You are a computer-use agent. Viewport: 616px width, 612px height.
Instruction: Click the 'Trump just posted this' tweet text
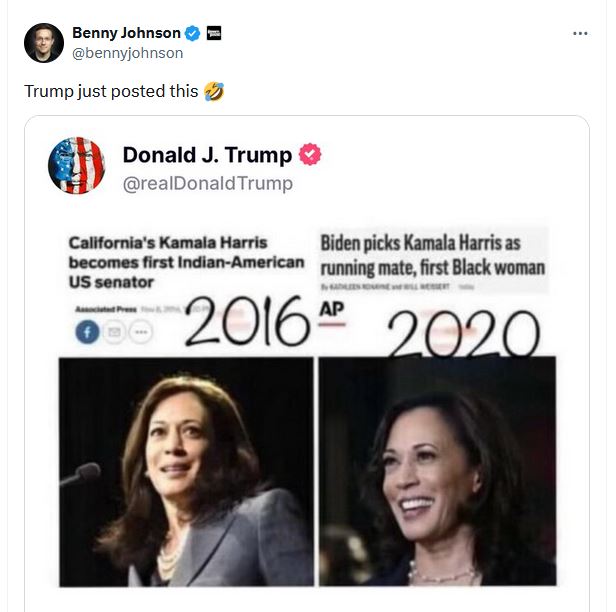(x=111, y=91)
